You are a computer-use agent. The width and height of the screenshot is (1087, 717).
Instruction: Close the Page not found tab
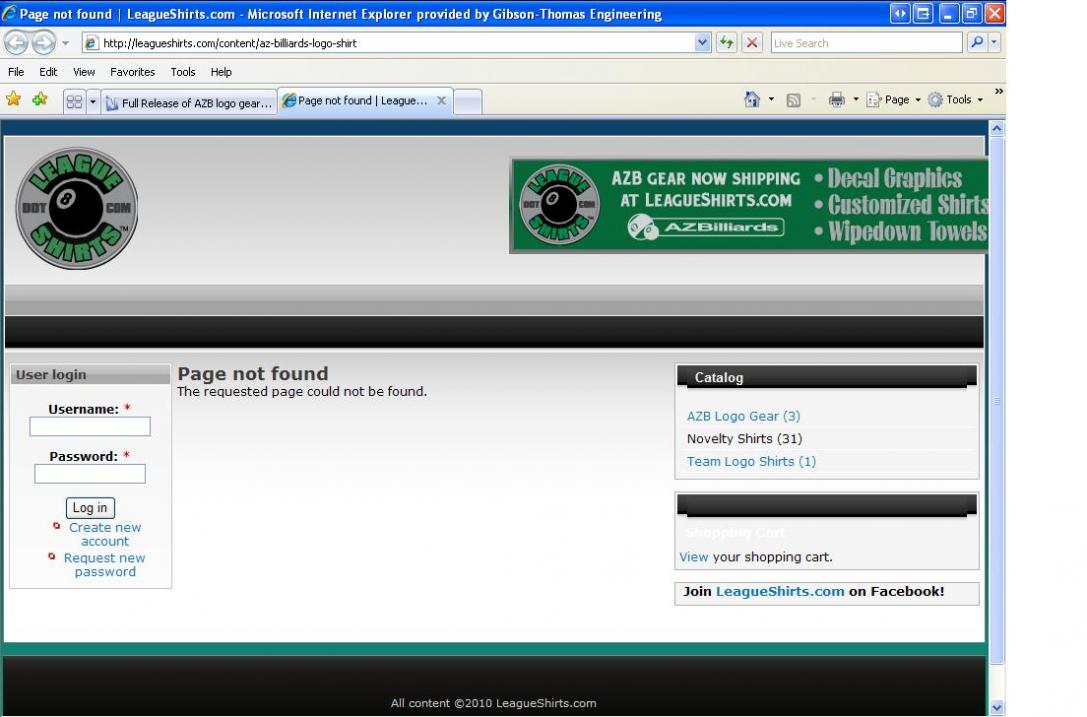[442, 101]
